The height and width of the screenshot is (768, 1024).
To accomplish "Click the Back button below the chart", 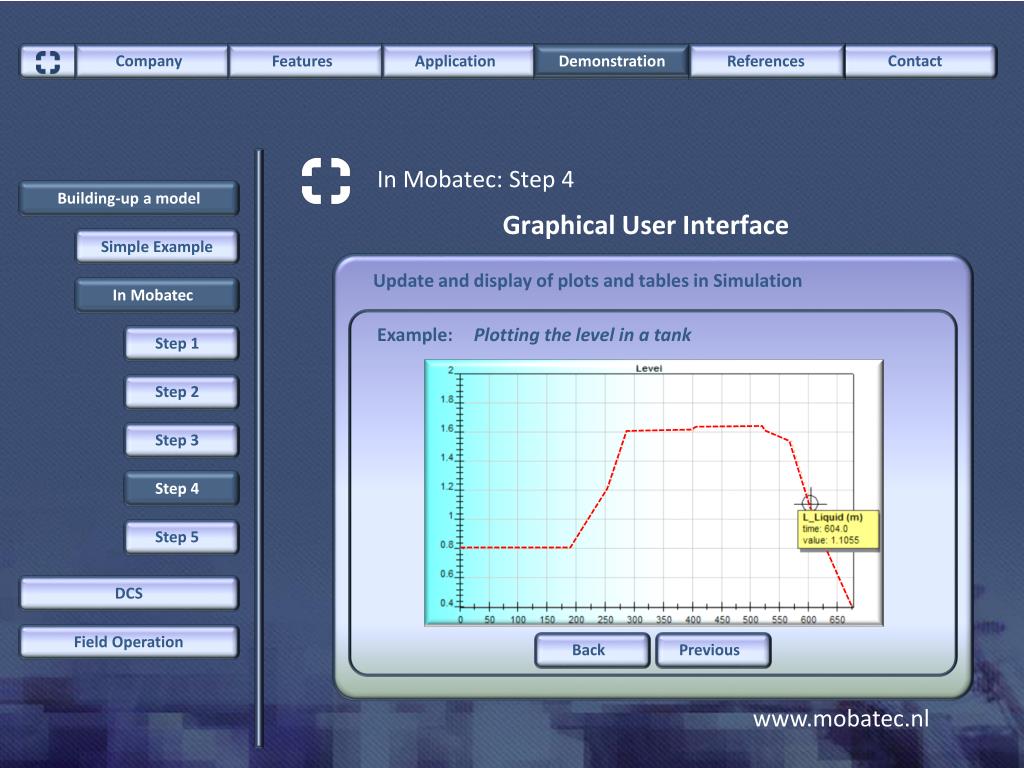I will [x=592, y=650].
